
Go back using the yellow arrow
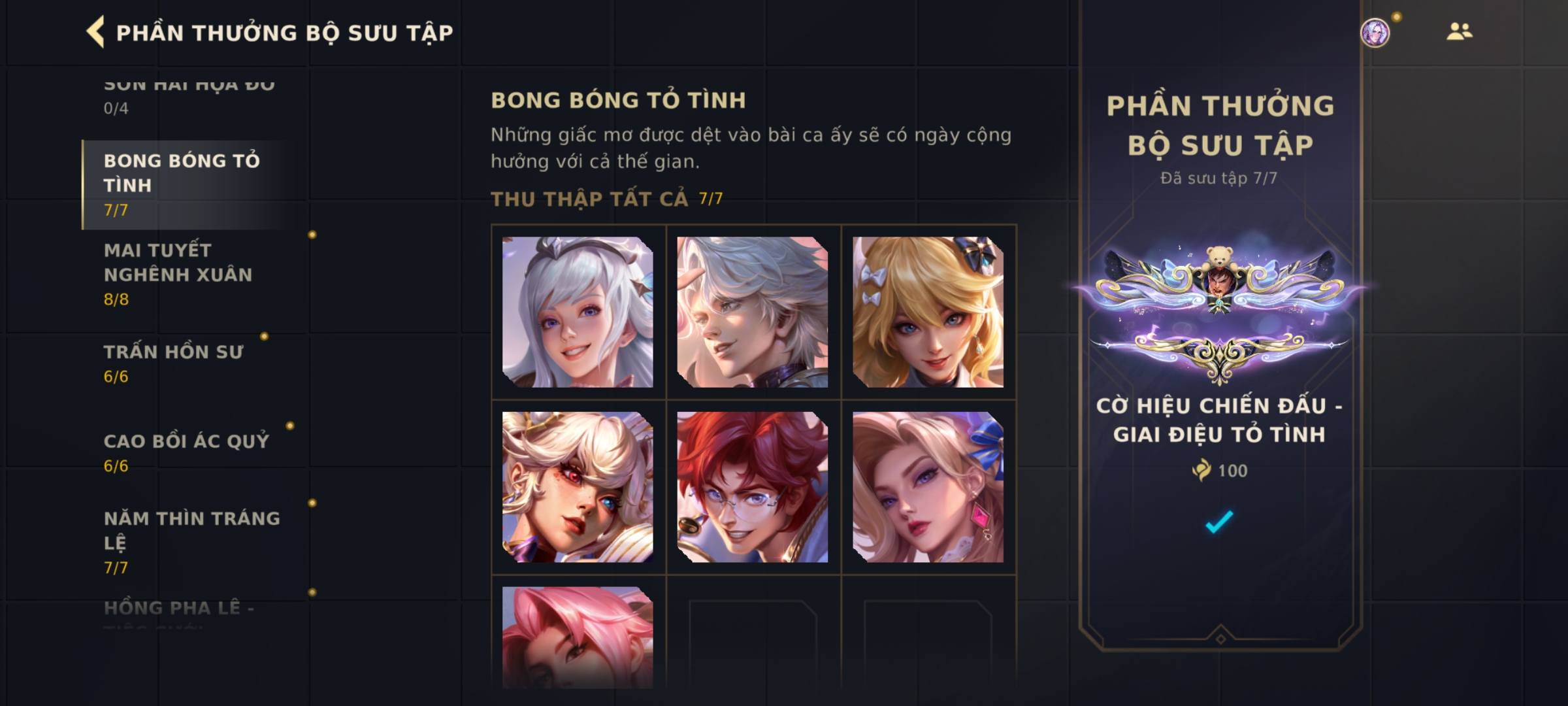(95, 32)
